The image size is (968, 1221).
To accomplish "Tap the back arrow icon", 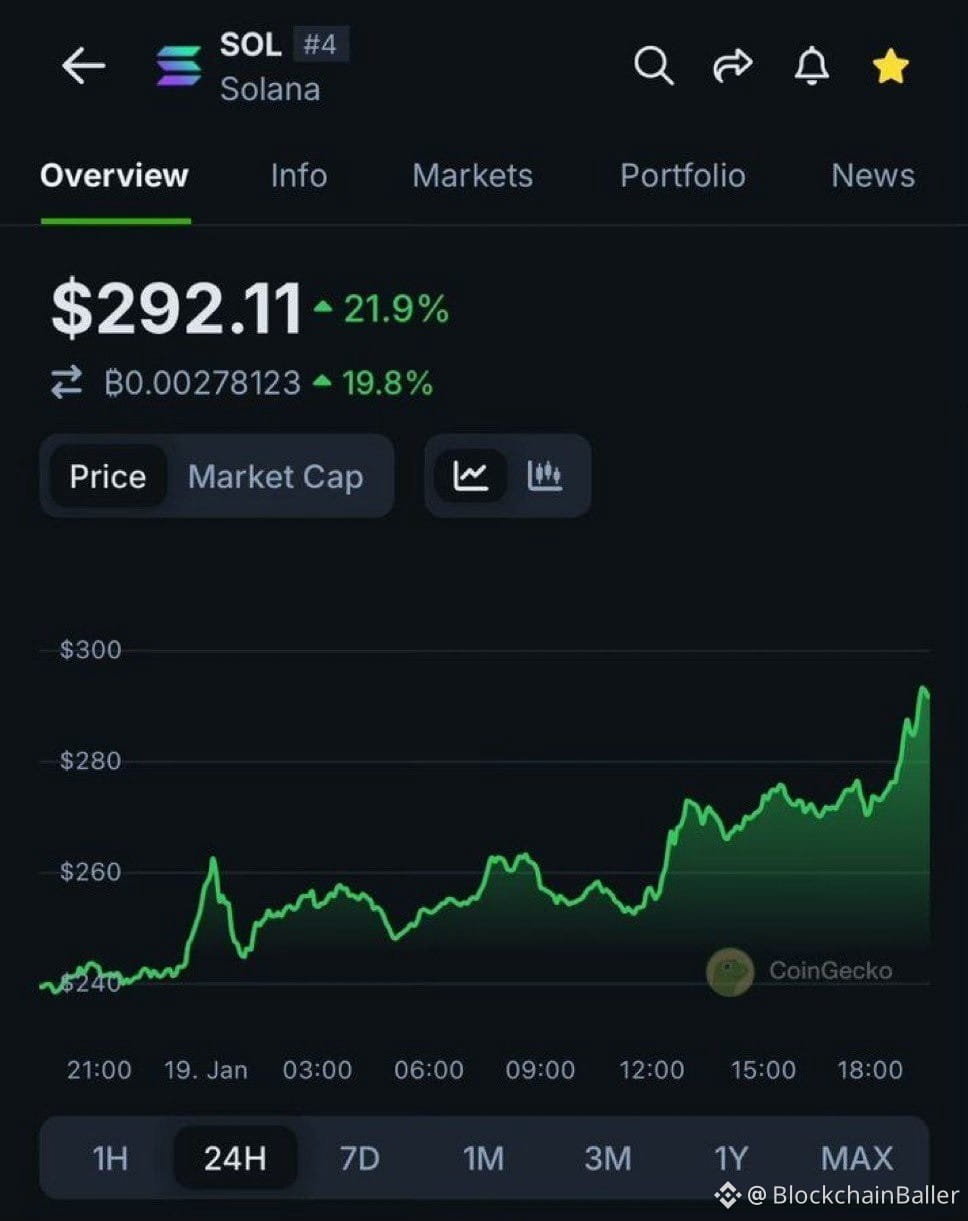I will (83, 67).
